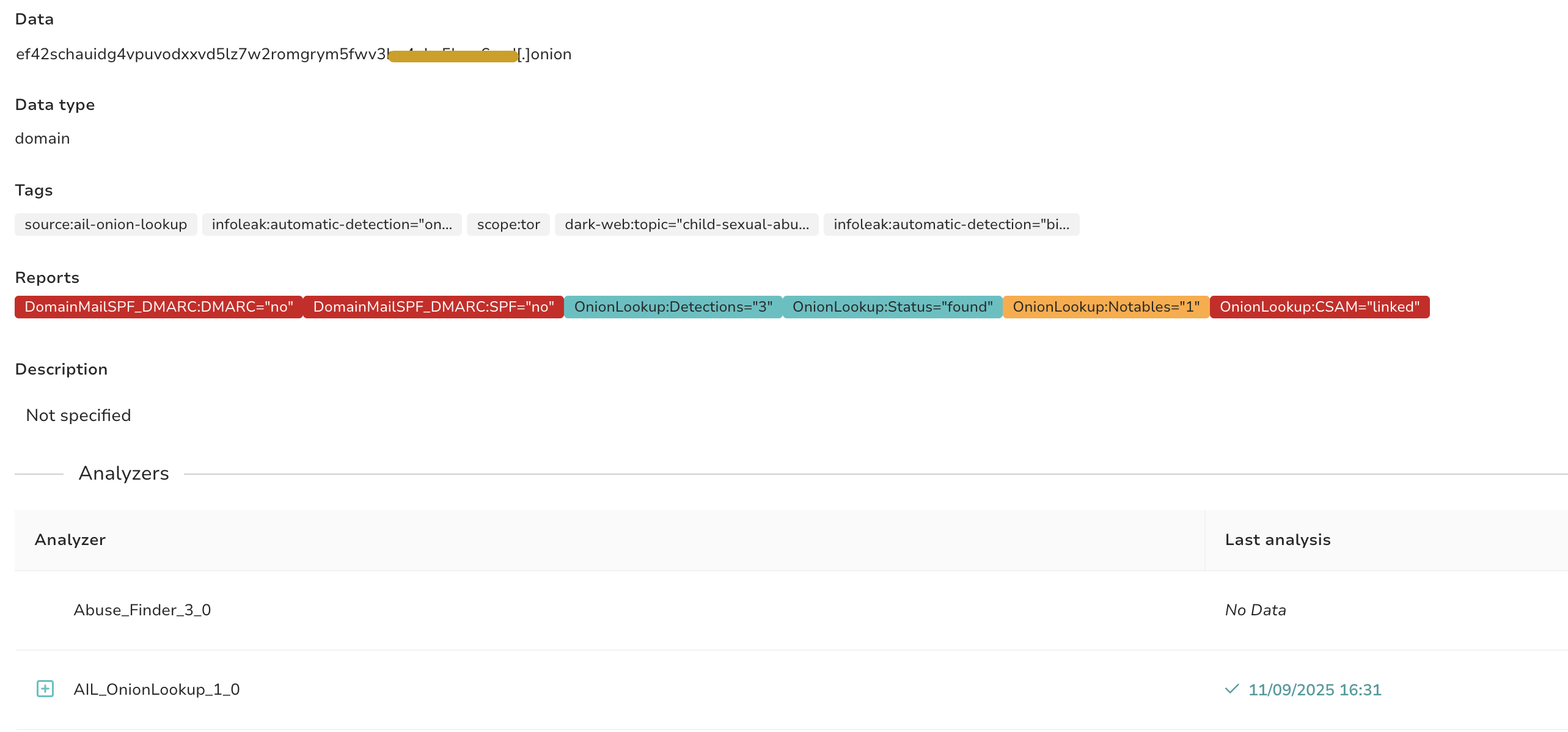Click the source:ail-onion-lookup tag

point(106,224)
